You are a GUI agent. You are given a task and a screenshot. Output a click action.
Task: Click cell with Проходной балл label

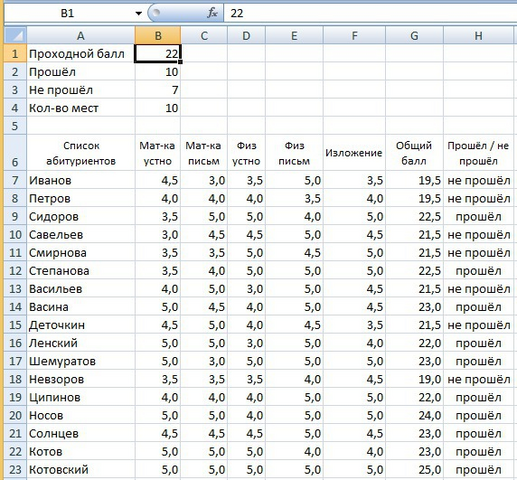click(81, 54)
